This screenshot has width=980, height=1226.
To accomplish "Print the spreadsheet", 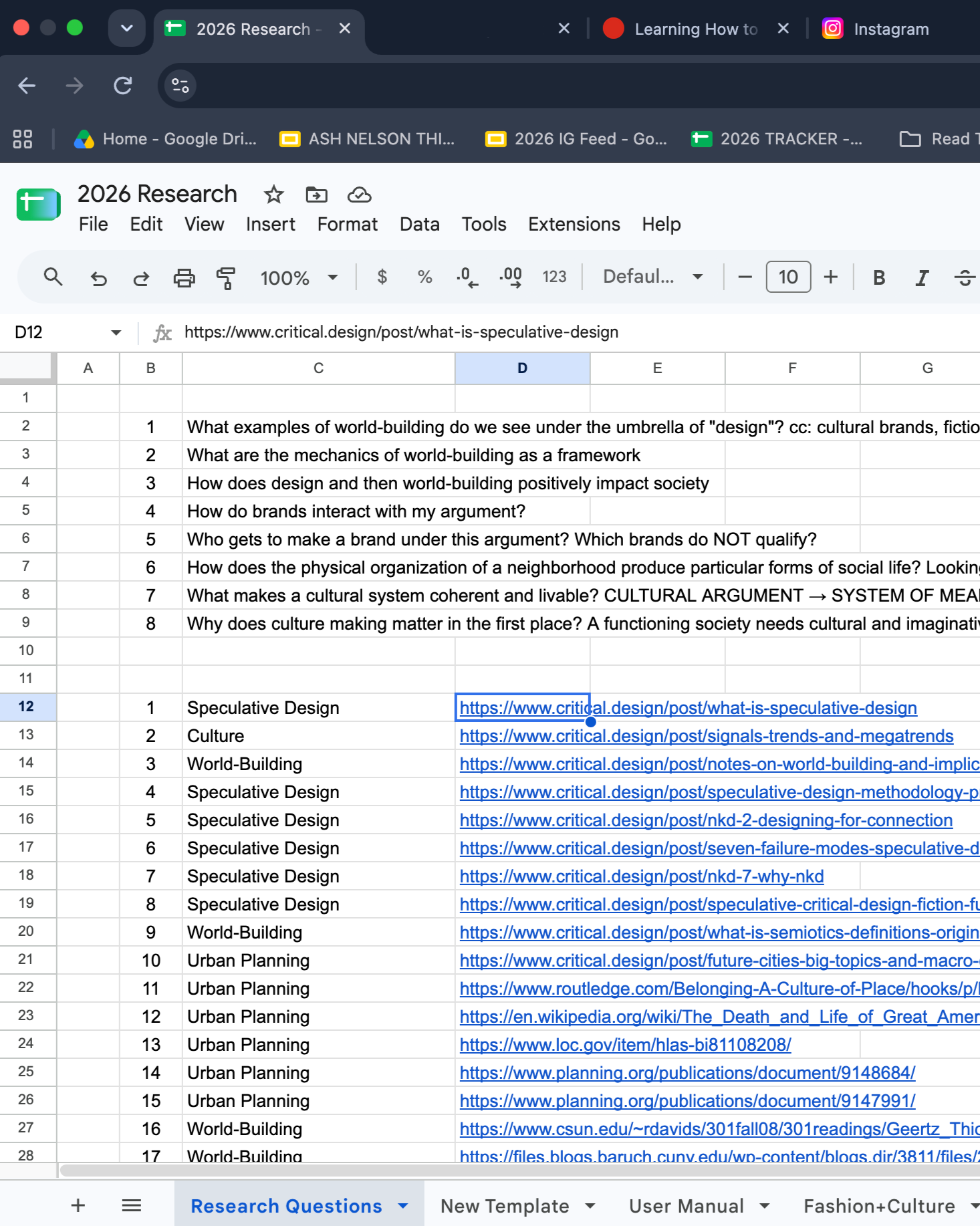I will pos(184,277).
